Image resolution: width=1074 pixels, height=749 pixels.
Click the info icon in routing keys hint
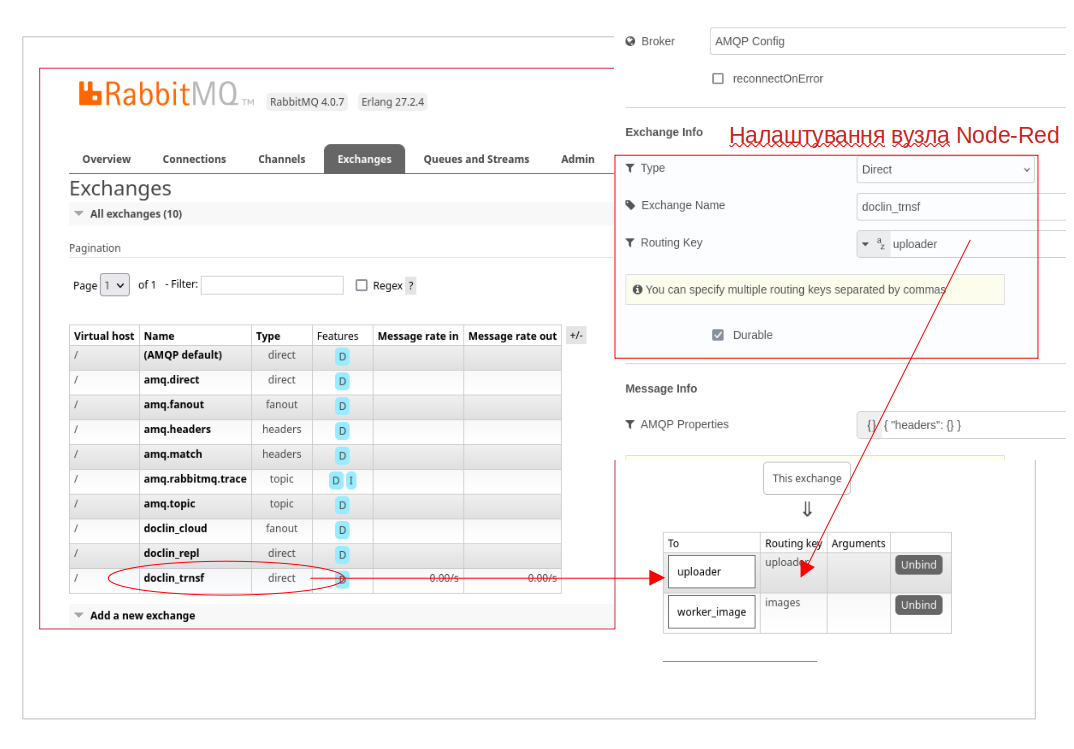[637, 289]
